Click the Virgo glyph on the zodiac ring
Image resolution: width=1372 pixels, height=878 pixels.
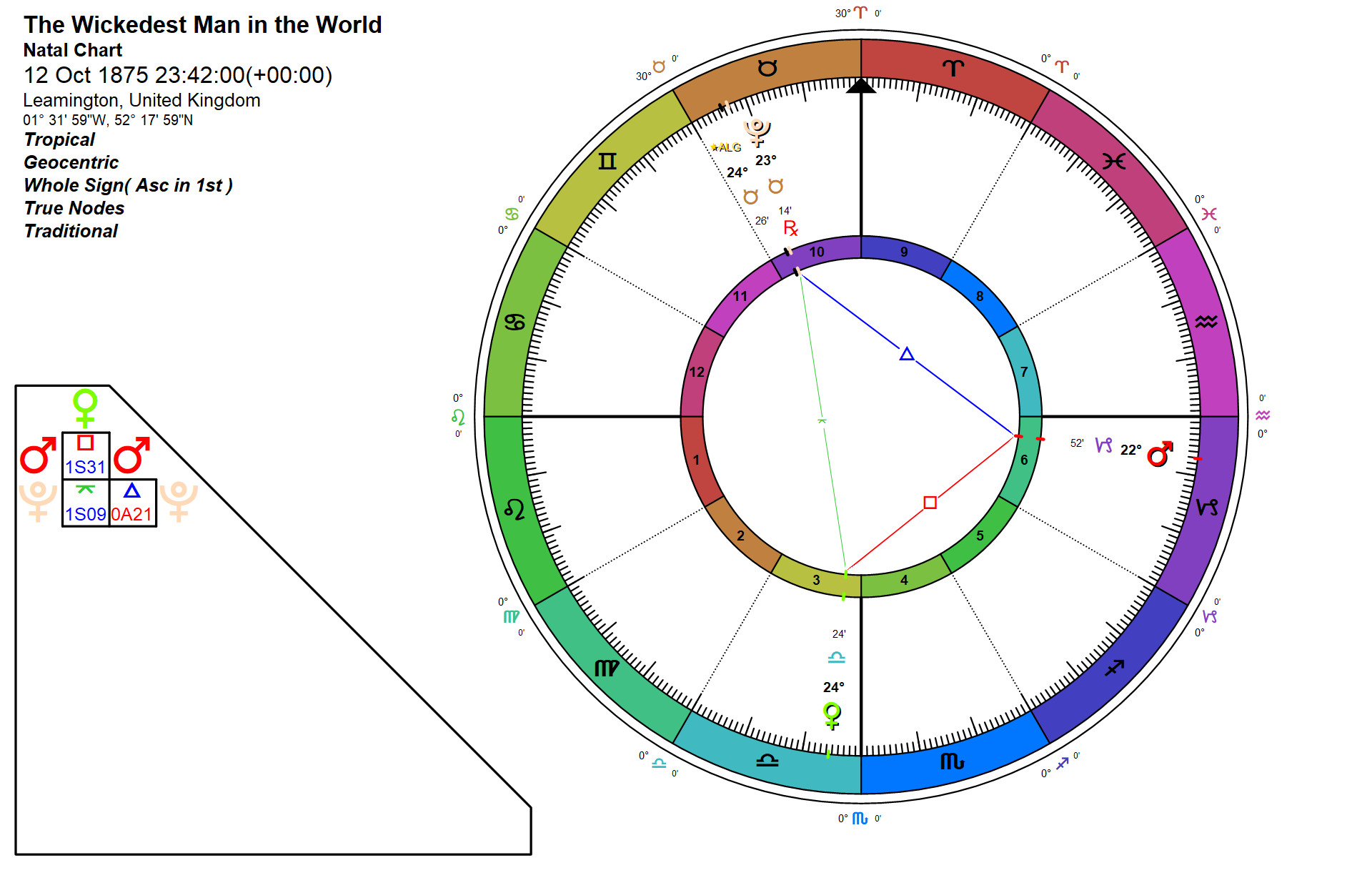[607, 669]
